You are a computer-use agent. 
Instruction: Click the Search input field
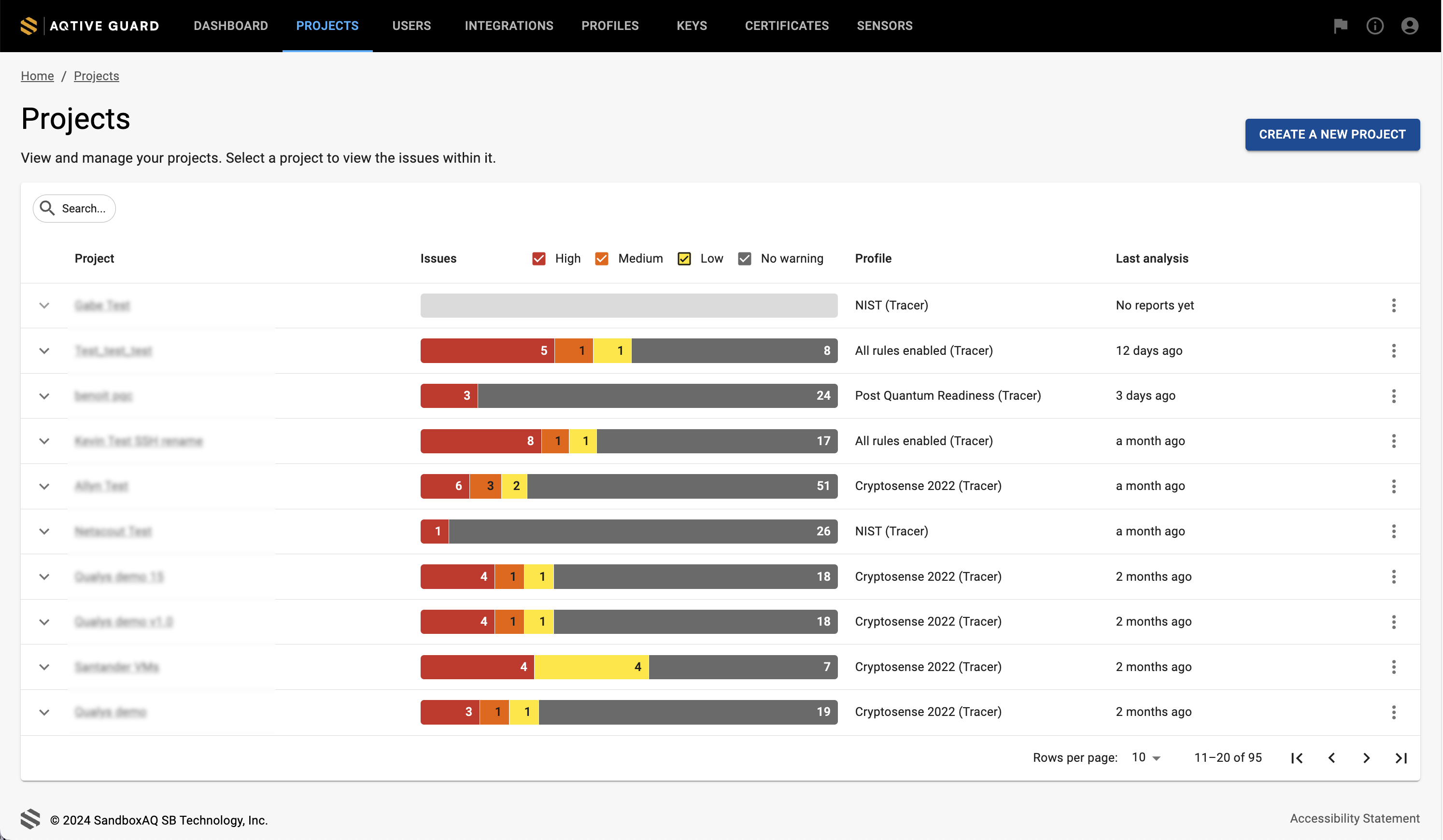(83, 208)
